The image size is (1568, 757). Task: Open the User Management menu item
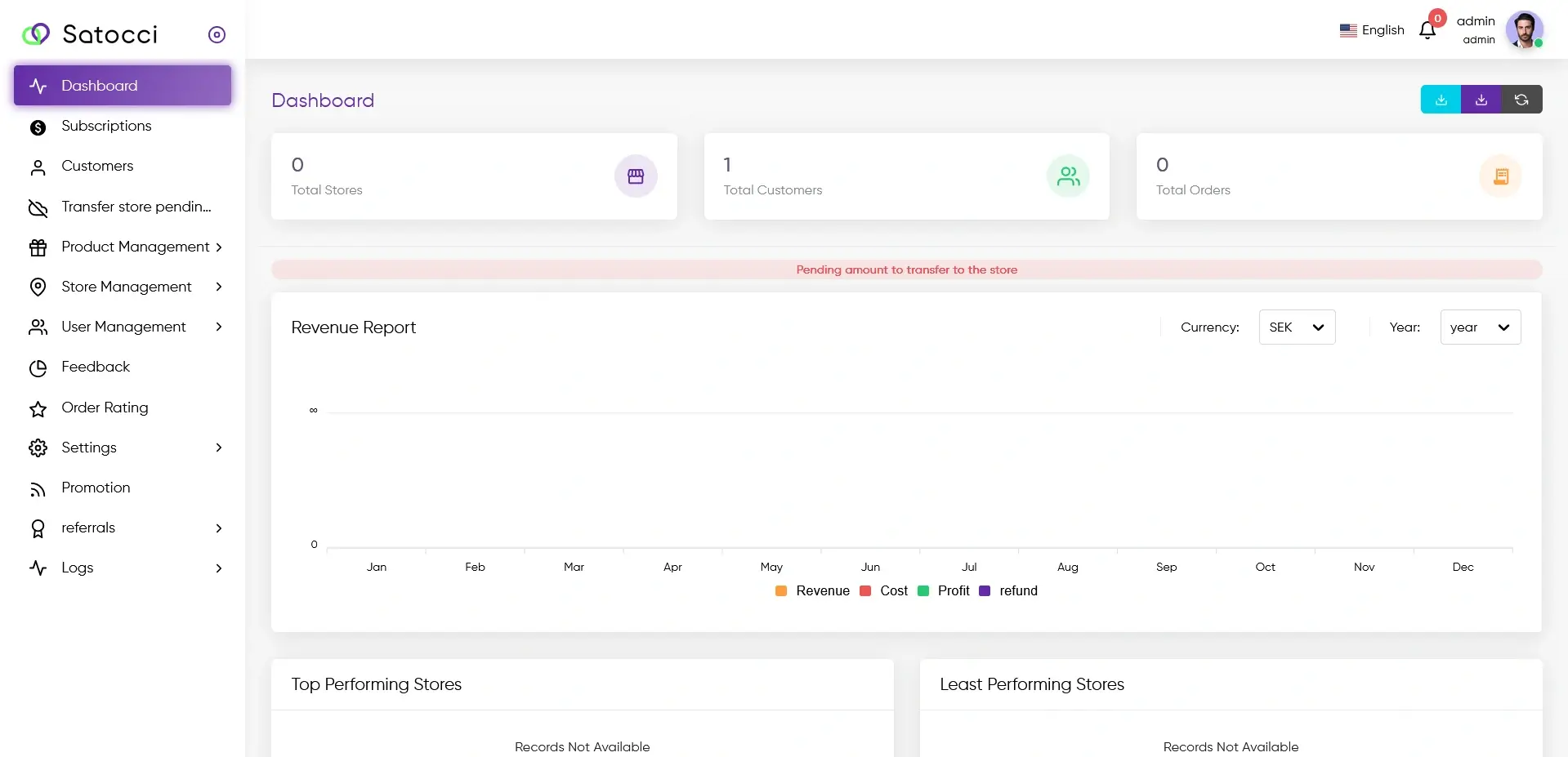pos(123,327)
